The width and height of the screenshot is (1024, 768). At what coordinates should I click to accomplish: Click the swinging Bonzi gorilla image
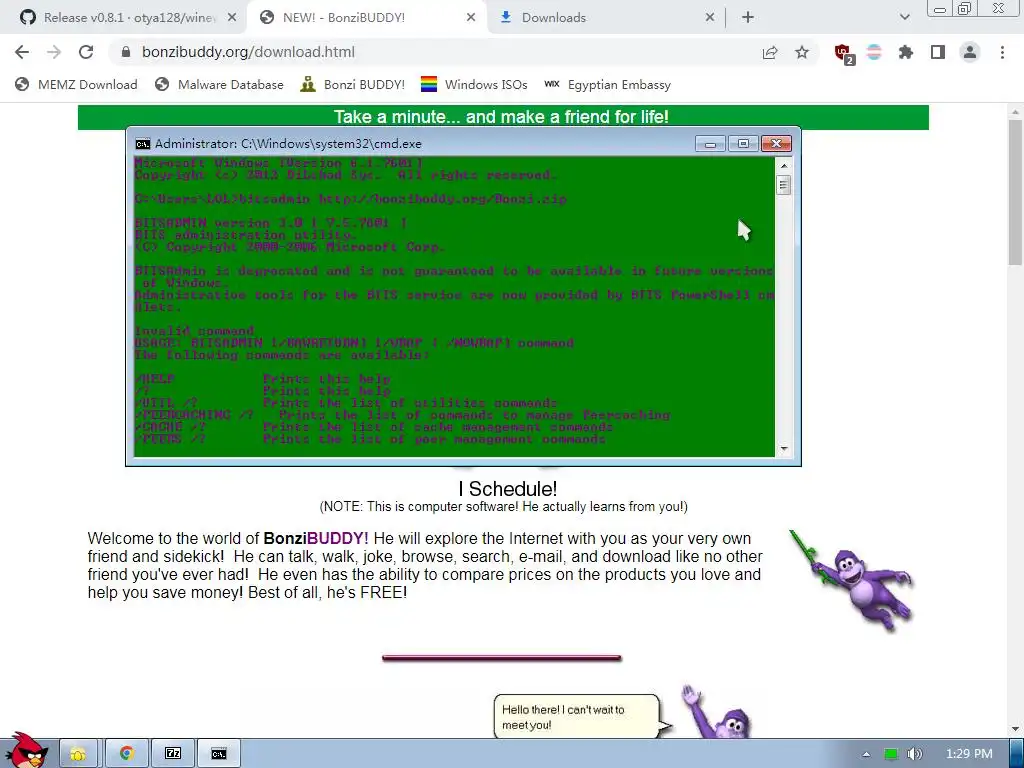pyautogui.click(x=851, y=580)
